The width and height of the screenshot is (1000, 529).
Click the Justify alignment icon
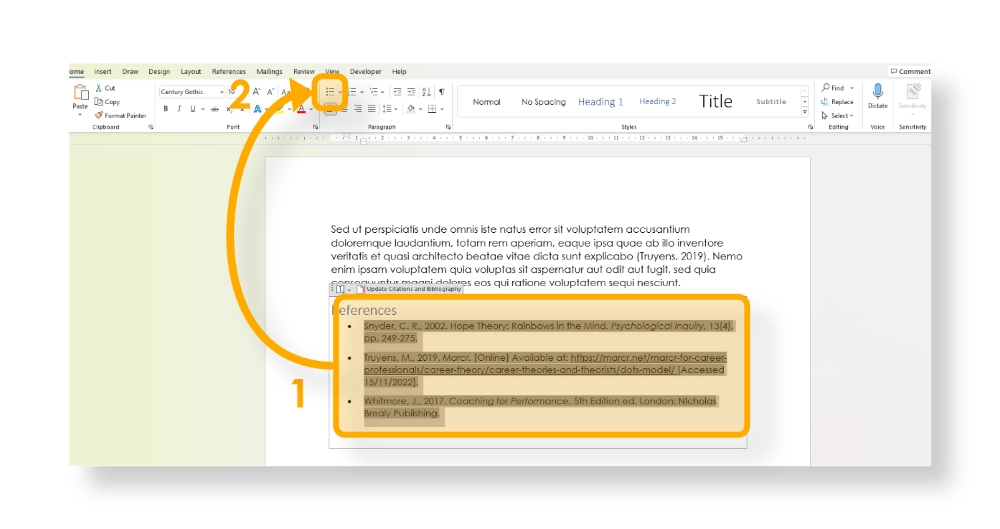pyautogui.click(x=371, y=108)
